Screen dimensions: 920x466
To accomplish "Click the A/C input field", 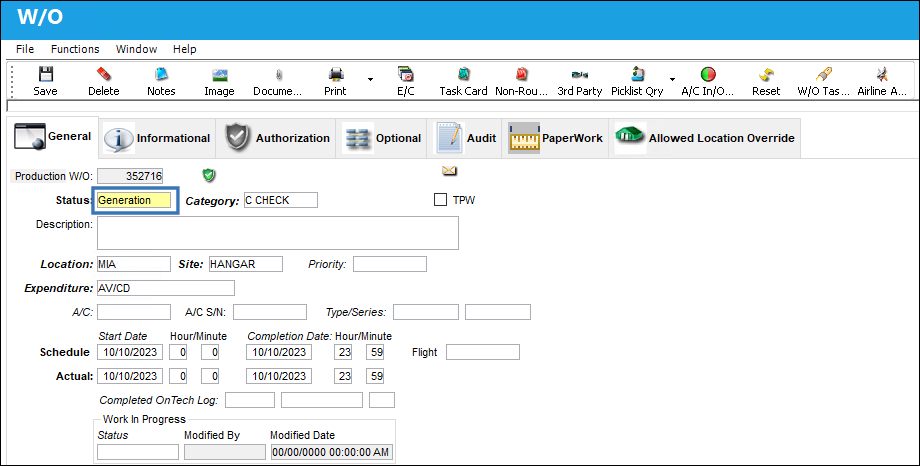I will (x=134, y=312).
